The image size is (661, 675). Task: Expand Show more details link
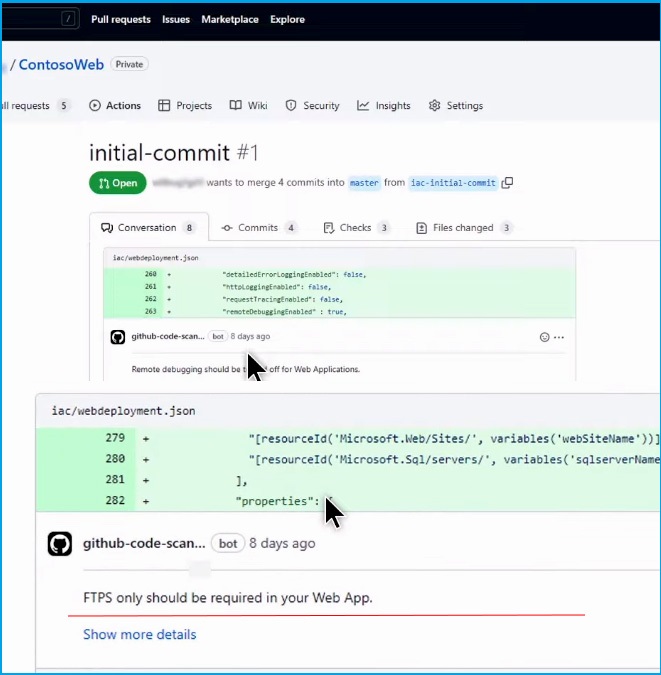pyautogui.click(x=140, y=634)
